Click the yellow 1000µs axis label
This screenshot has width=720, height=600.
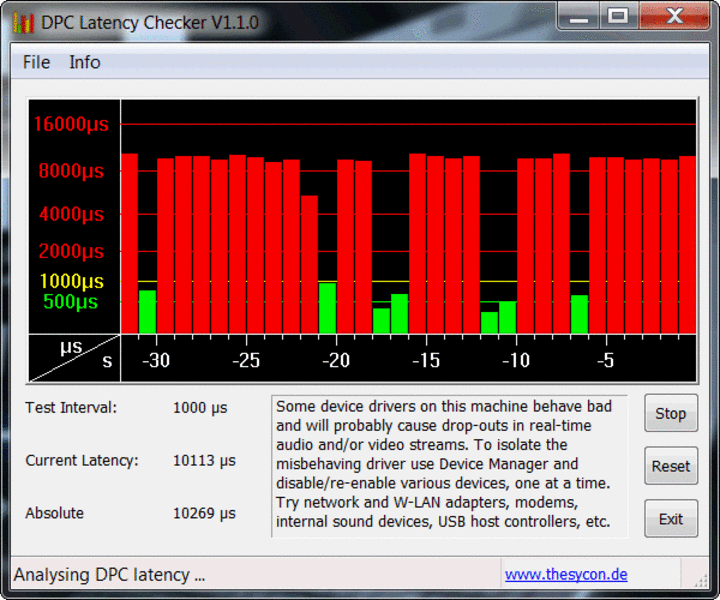72,281
